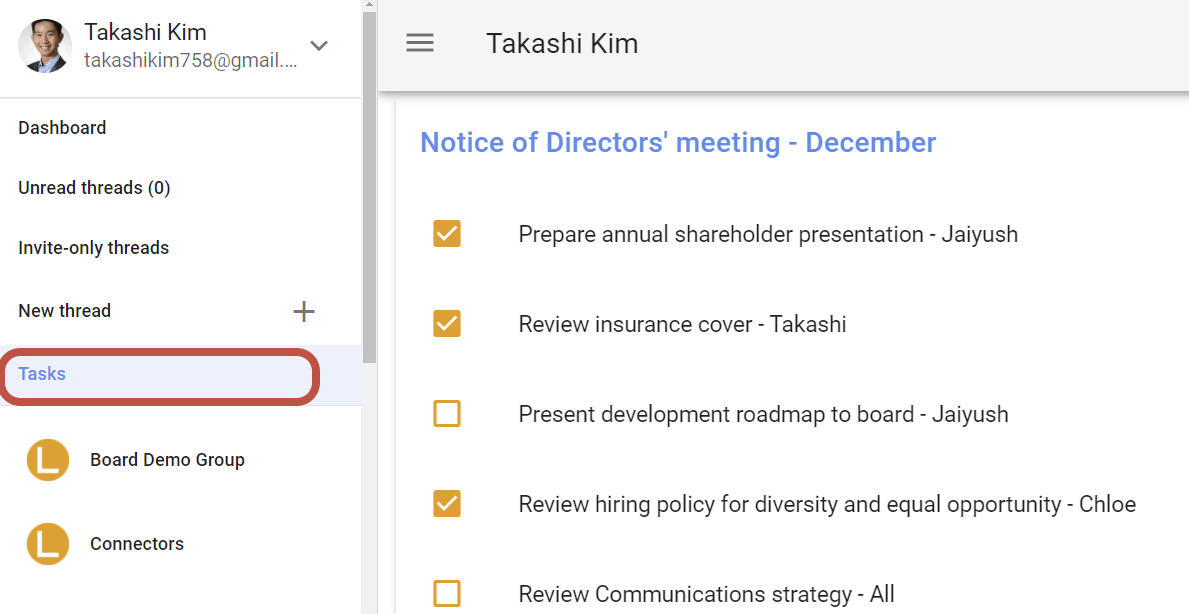Open the hamburger menu icon
Image resolution: width=1189 pixels, height=614 pixels.
click(x=420, y=43)
